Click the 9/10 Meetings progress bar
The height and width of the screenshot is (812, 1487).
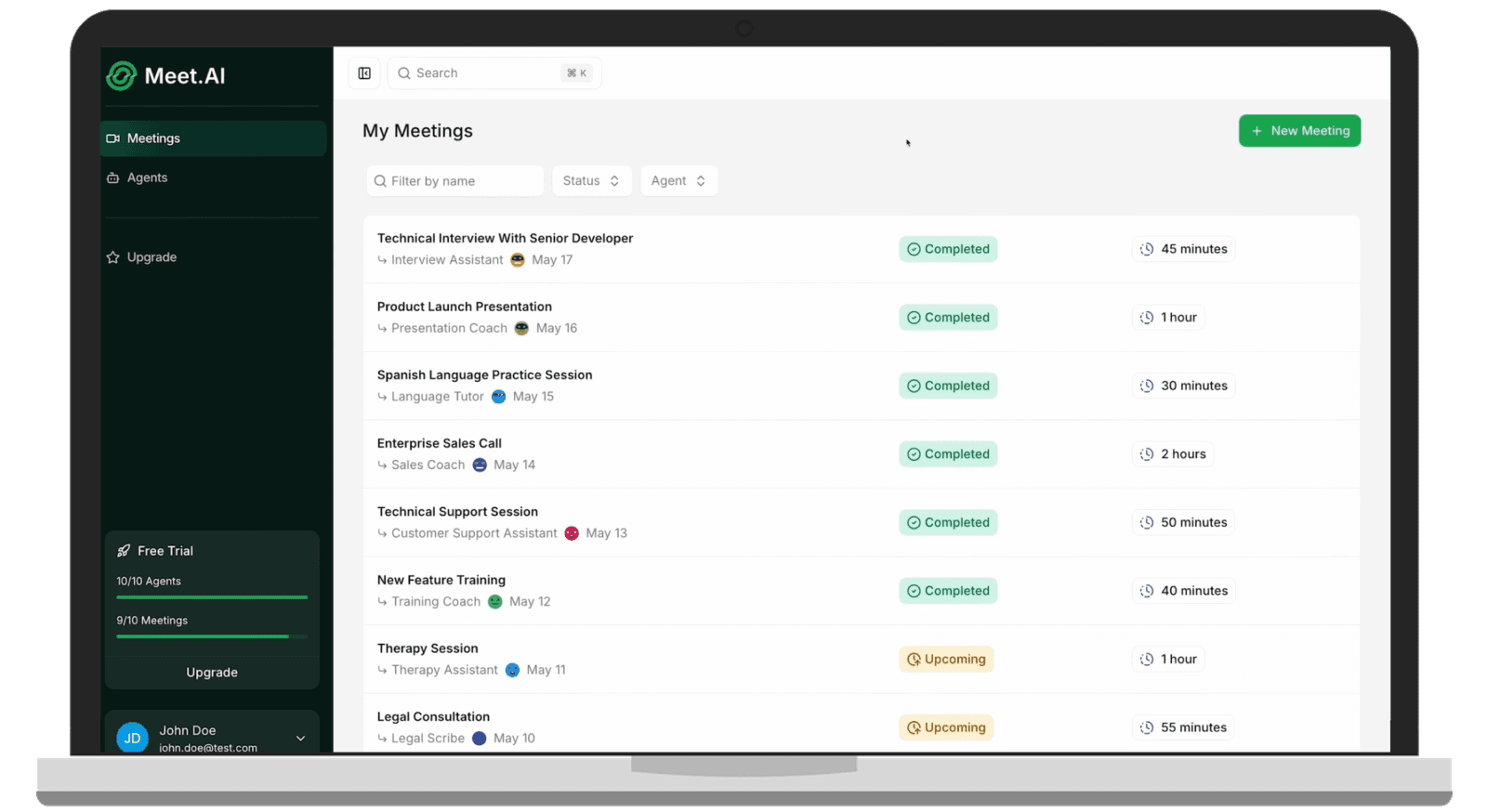pyautogui.click(x=212, y=636)
